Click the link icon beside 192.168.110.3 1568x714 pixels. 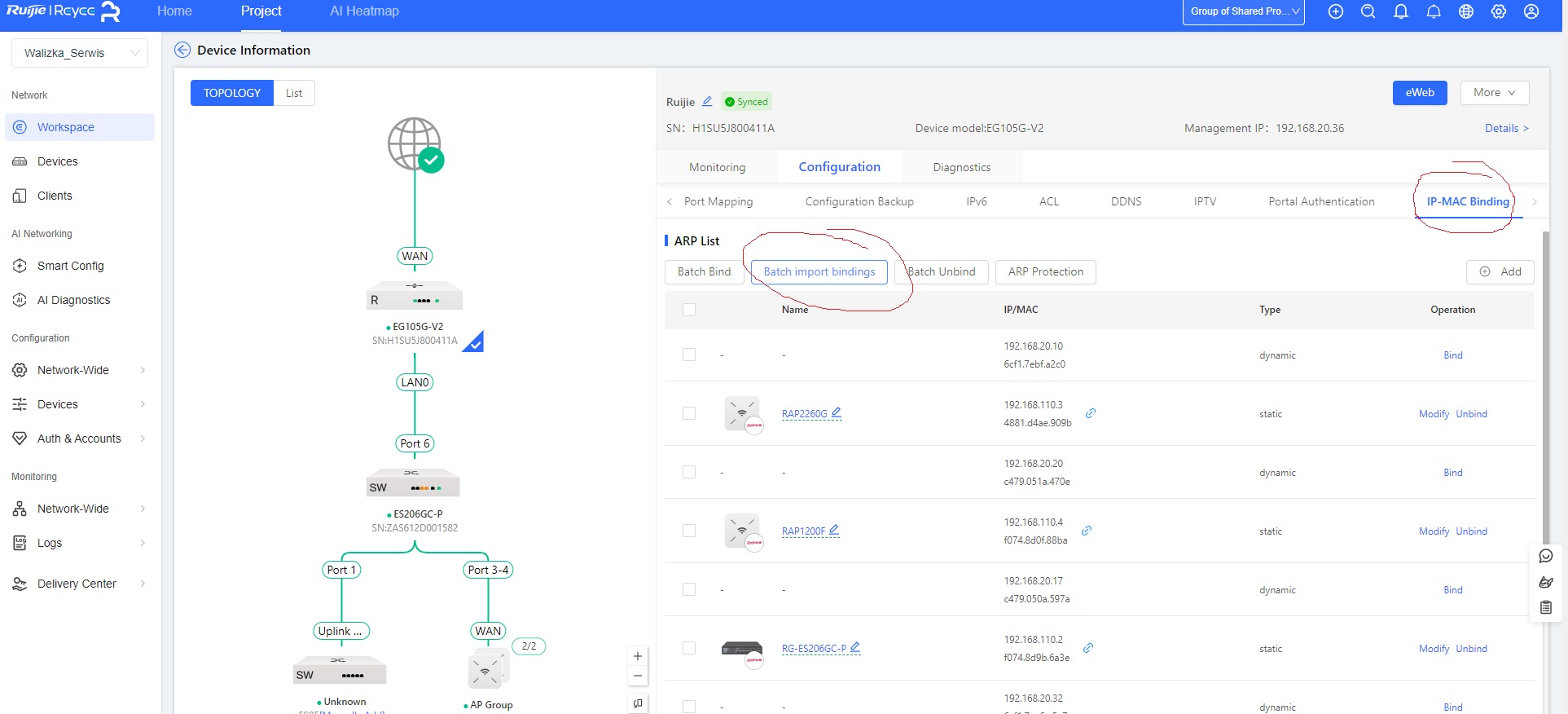[x=1091, y=413]
